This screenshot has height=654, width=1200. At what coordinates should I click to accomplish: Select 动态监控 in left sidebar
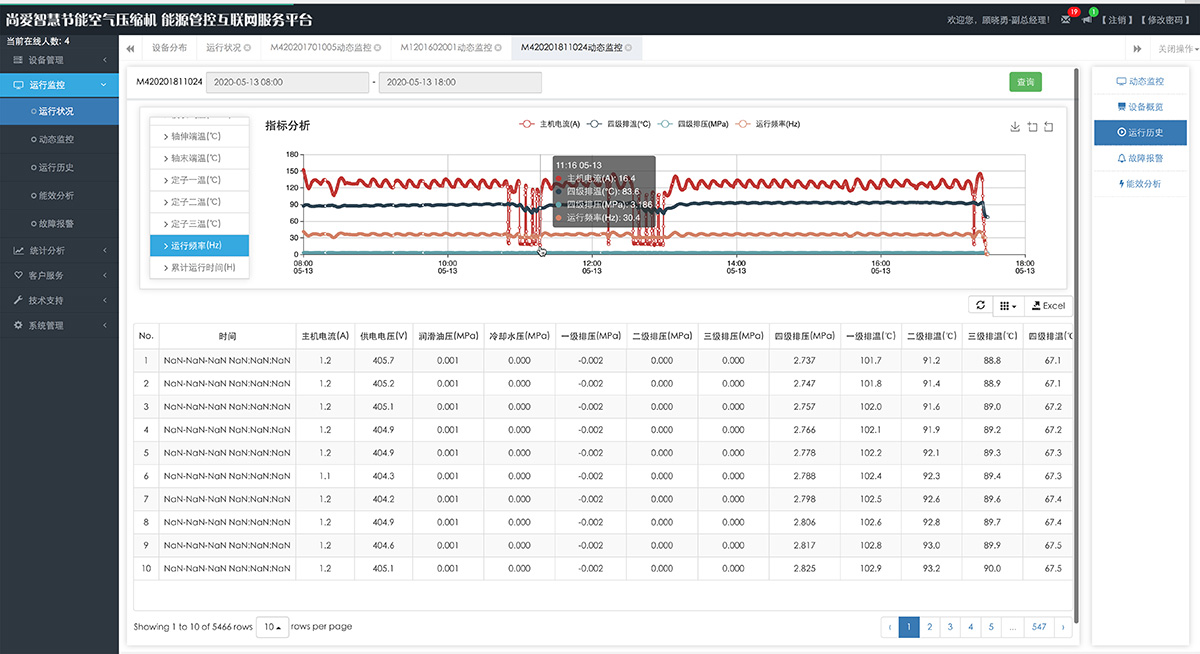click(59, 140)
